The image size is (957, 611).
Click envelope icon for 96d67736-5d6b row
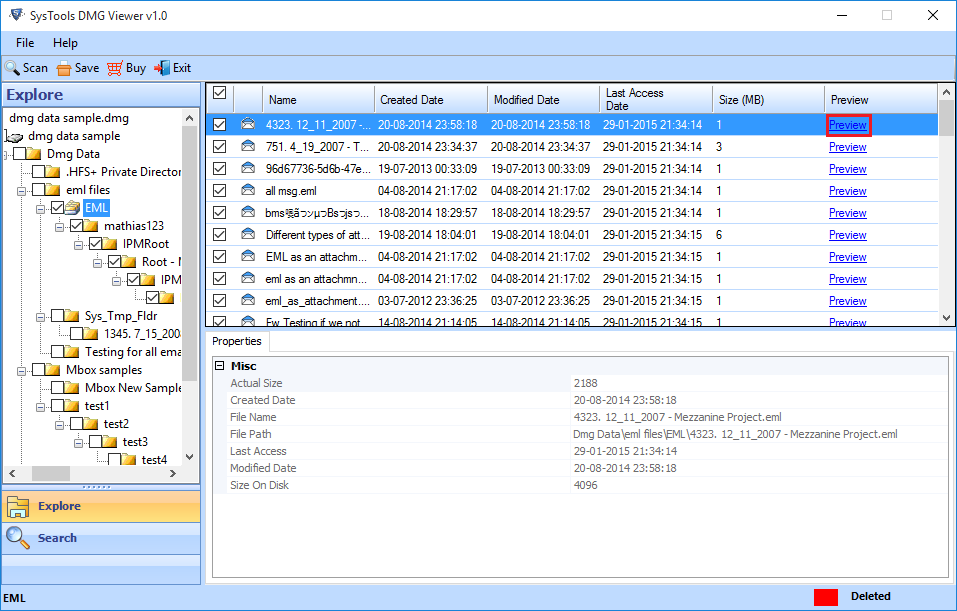pyautogui.click(x=248, y=168)
